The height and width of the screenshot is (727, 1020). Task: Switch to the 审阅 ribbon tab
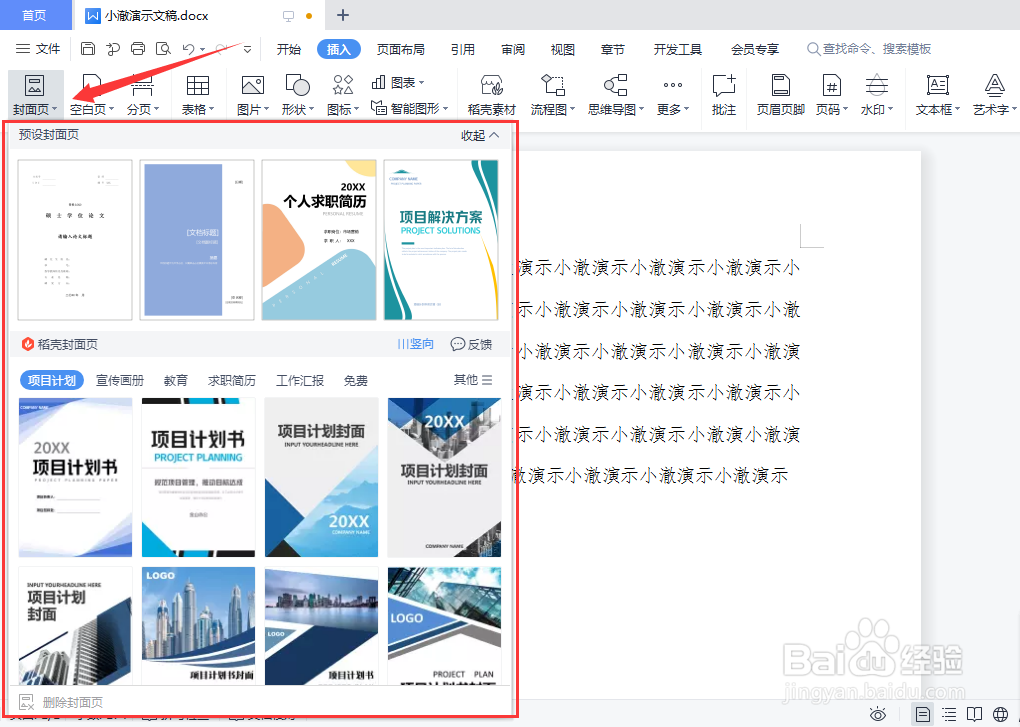point(513,49)
